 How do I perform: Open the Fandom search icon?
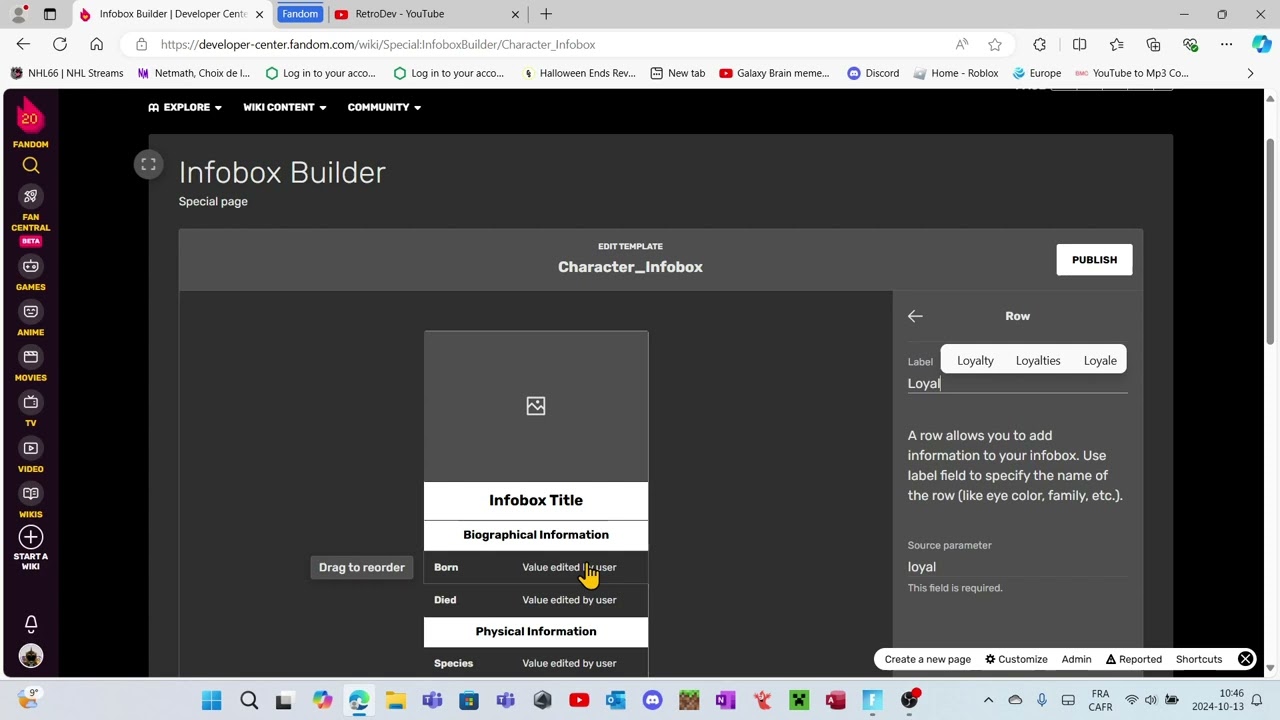pos(31,166)
